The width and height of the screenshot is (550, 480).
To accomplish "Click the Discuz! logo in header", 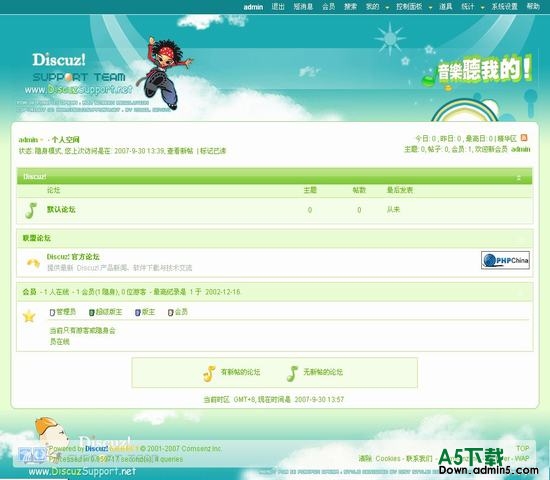I will click(x=59, y=60).
